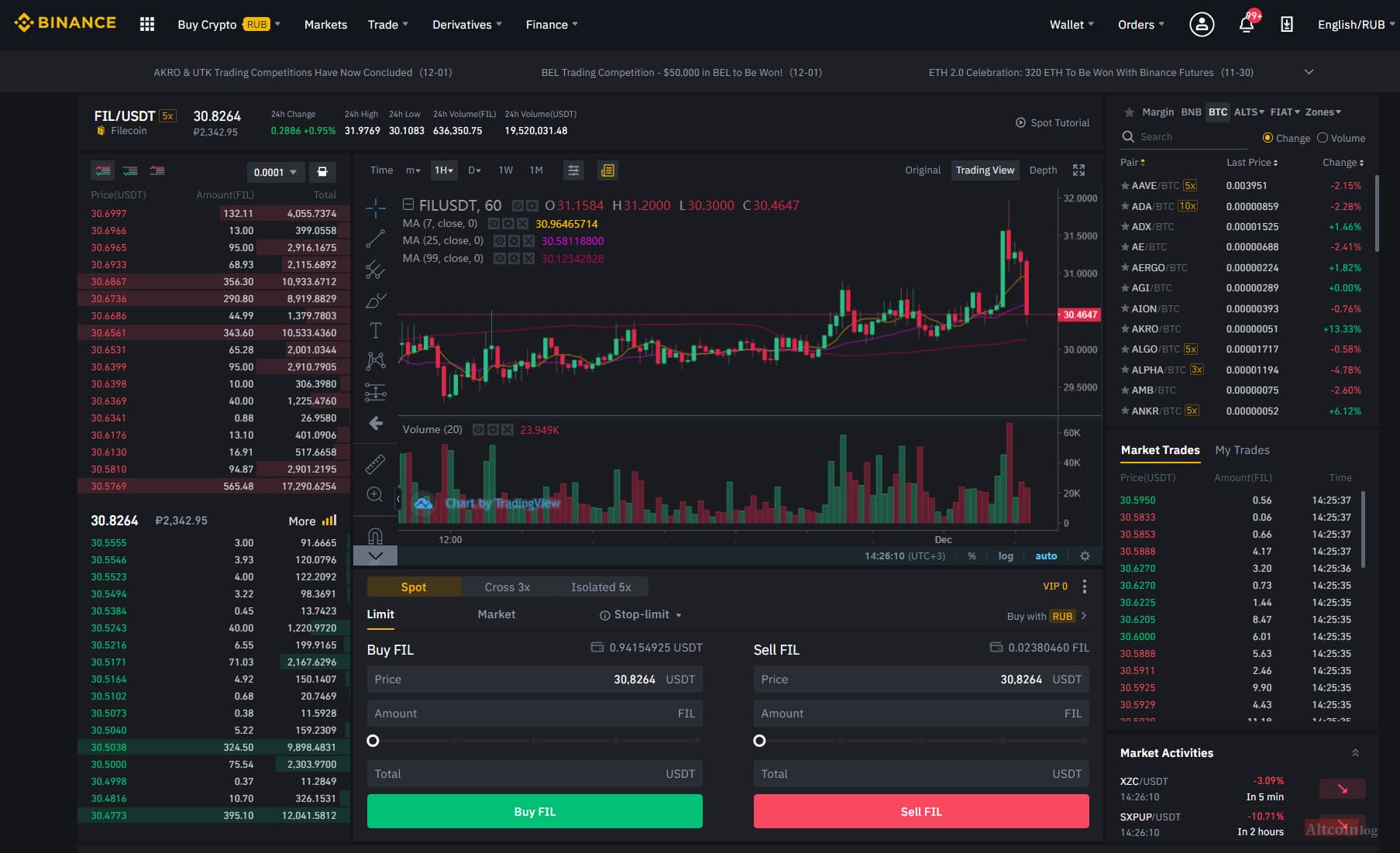The width and height of the screenshot is (1400, 853).
Task: Open order book 0.0001 precision dropdown
Action: click(x=275, y=172)
